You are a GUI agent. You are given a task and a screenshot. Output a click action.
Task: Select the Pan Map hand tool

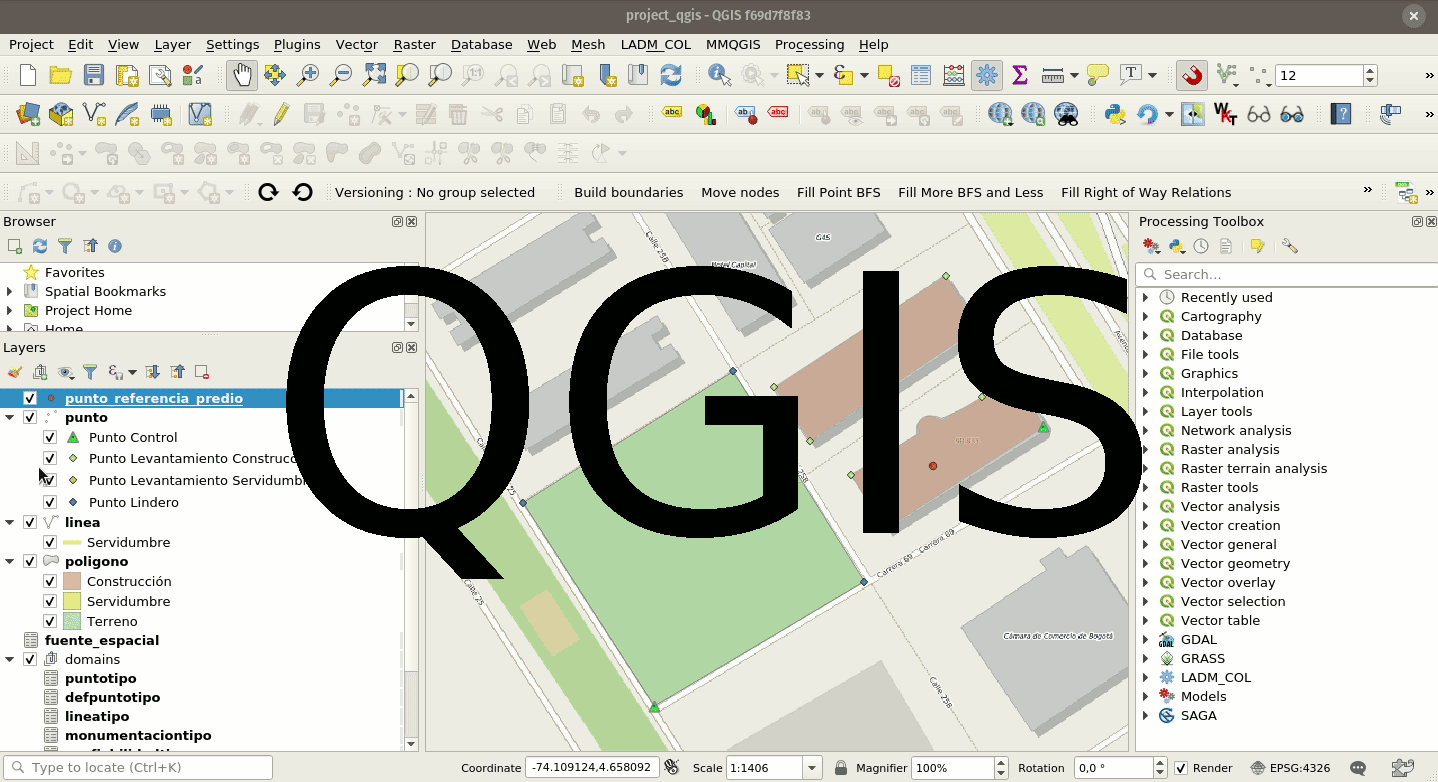[x=241, y=75]
